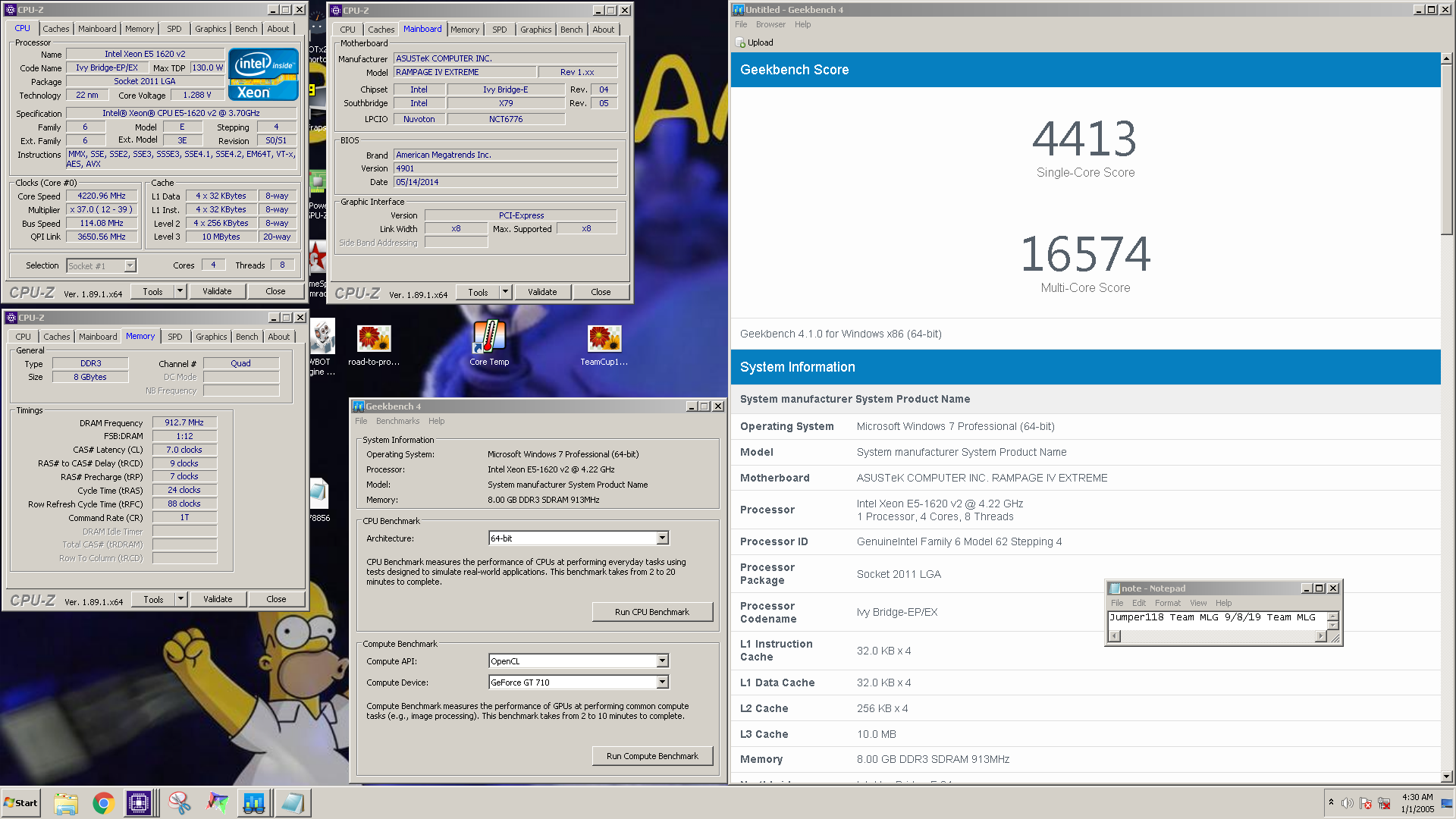Select the Bench tab in the CPU-Z CPU window
The image size is (1456, 819).
246,29
